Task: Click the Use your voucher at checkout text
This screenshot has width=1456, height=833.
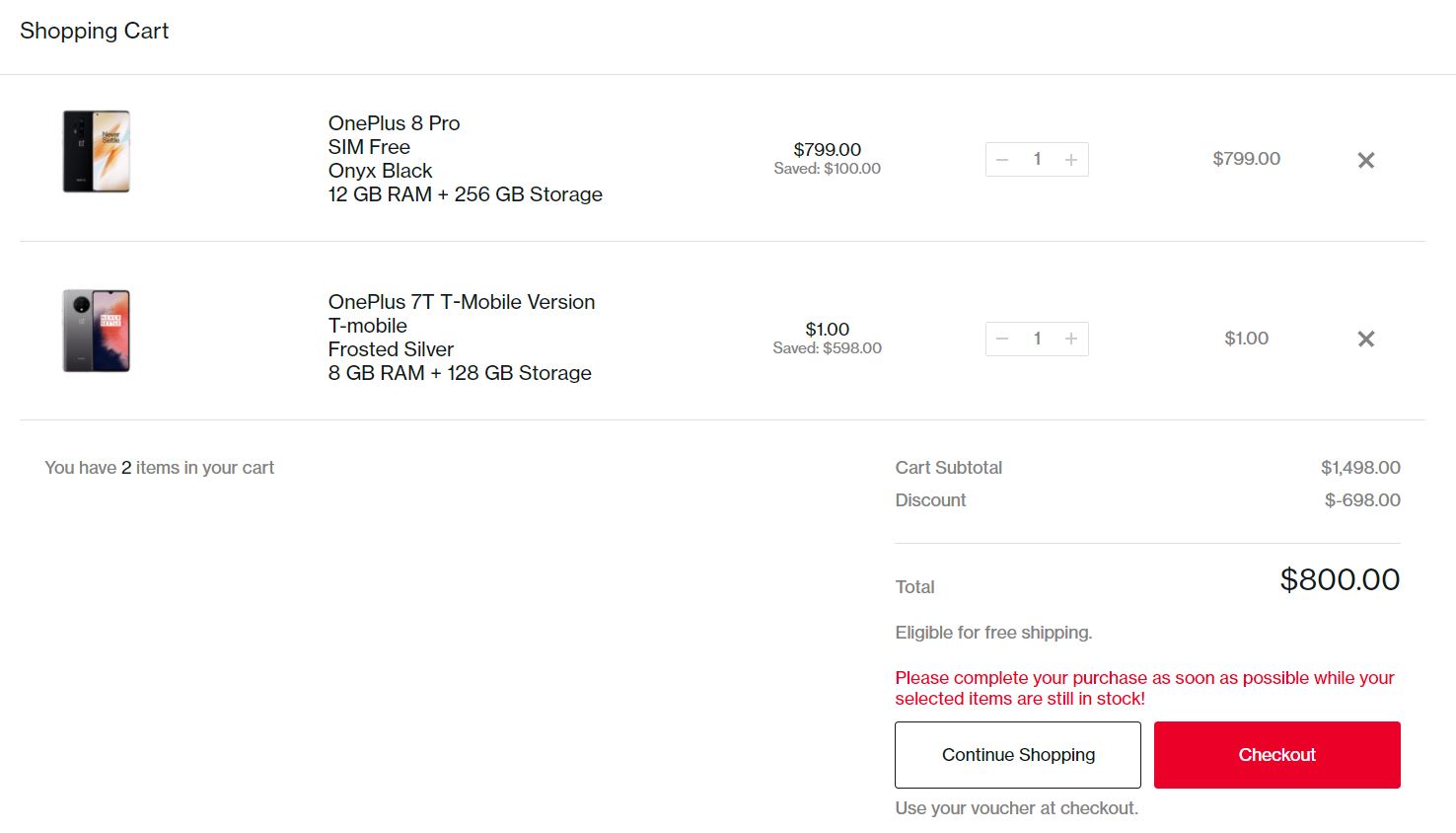Action: coord(1016,808)
